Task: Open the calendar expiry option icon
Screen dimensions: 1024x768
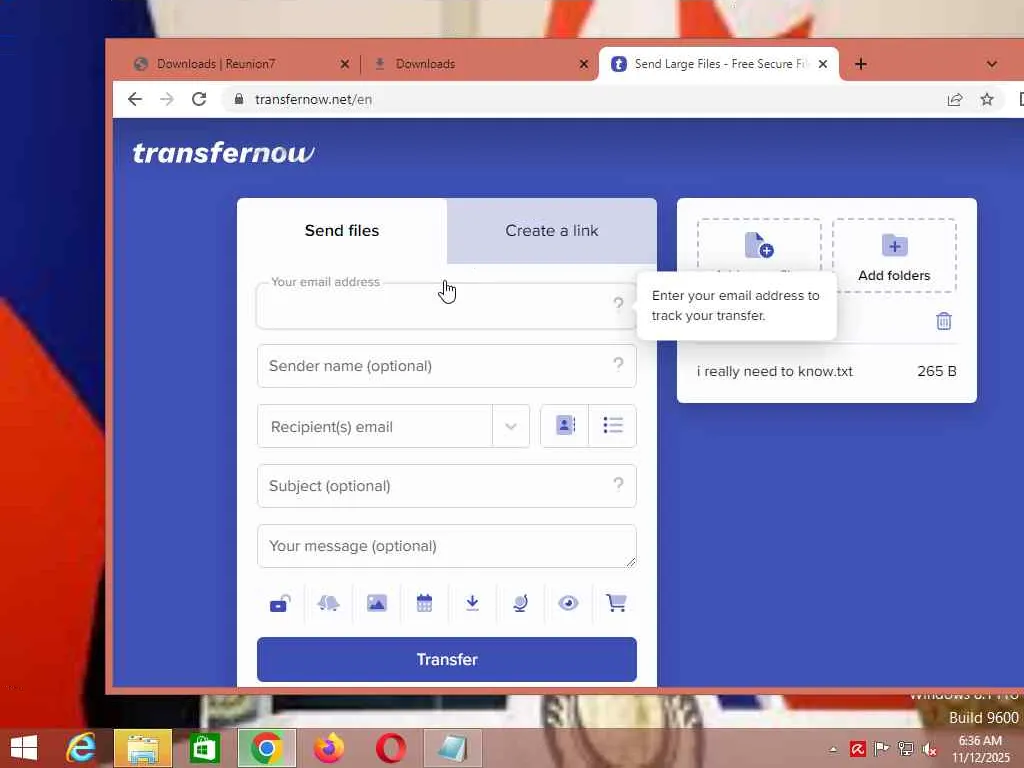Action: 424,603
